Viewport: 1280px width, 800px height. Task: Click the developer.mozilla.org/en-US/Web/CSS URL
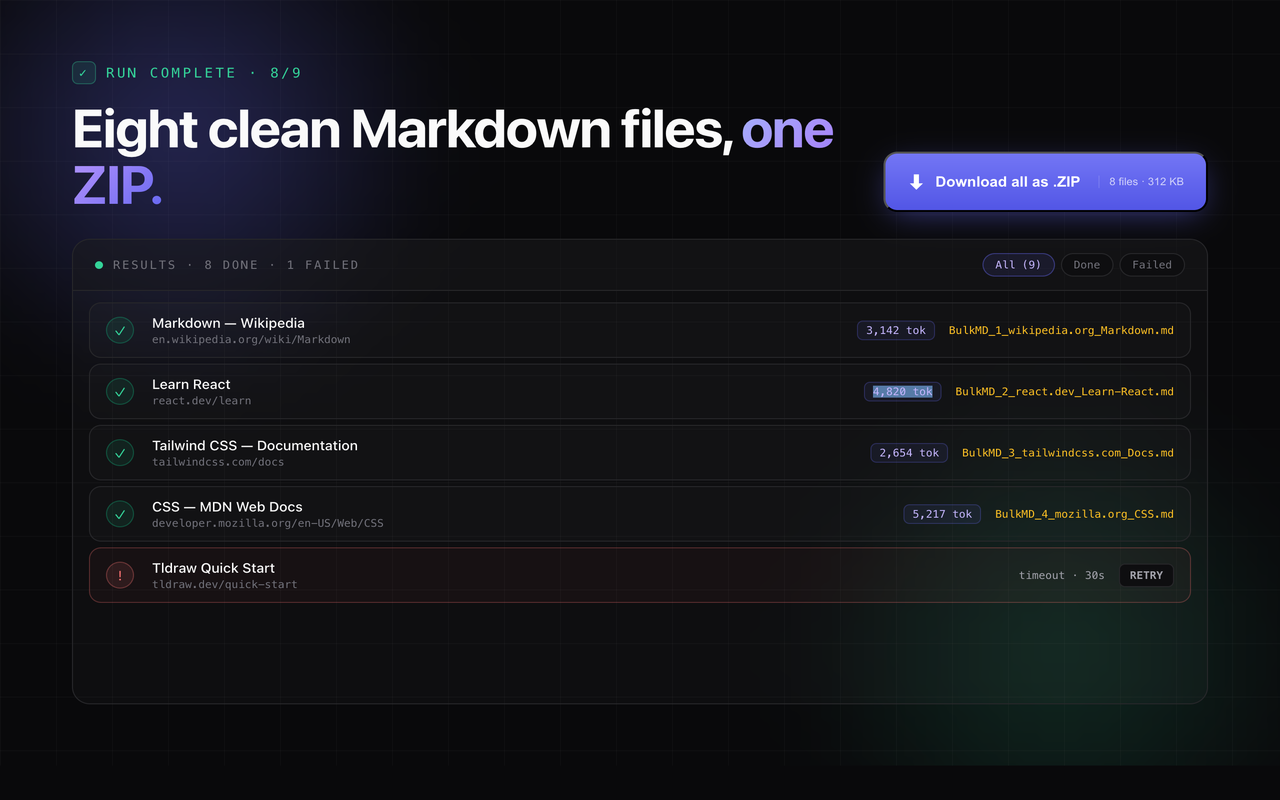268,523
